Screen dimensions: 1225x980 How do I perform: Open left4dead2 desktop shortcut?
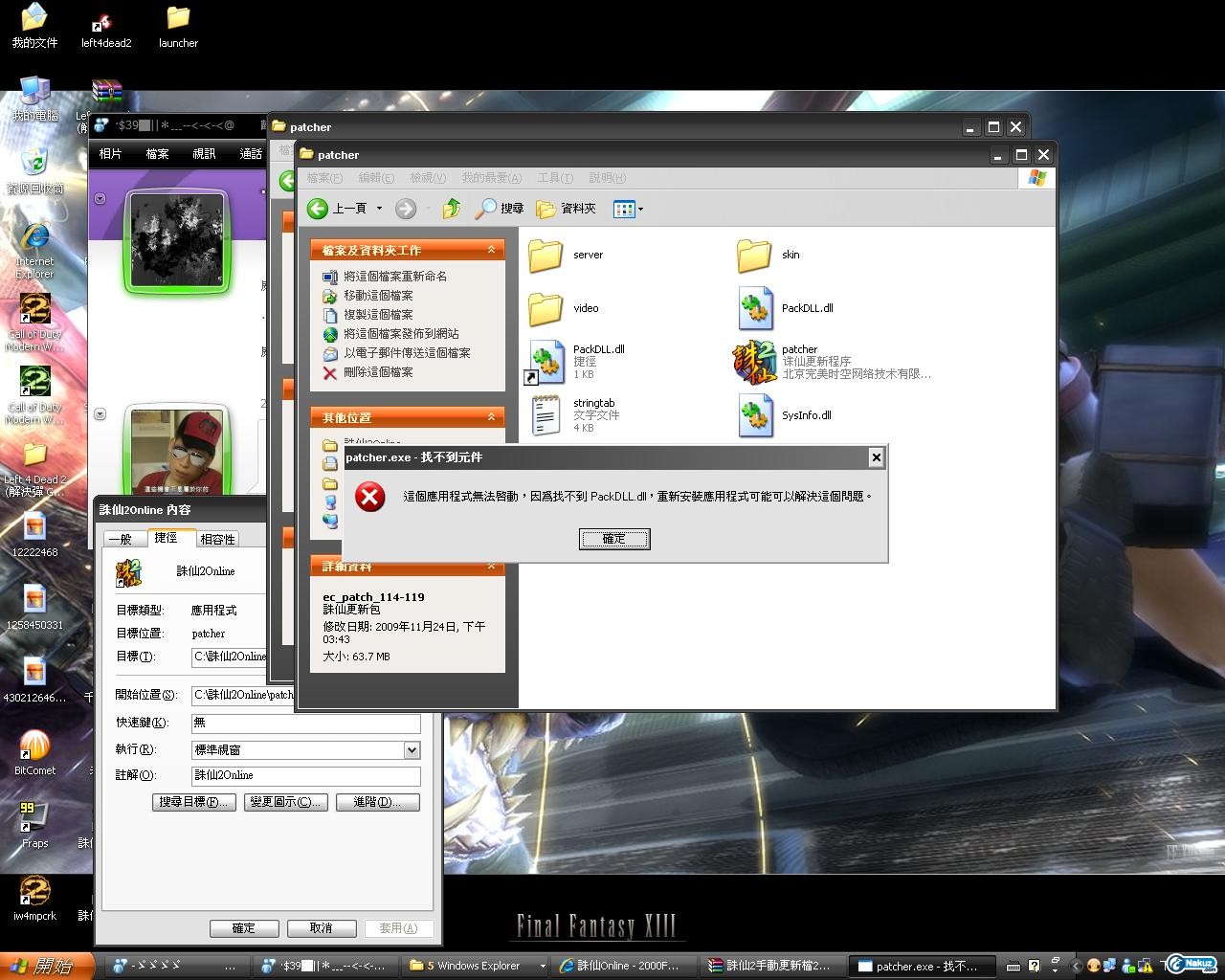pyautogui.click(x=105, y=27)
